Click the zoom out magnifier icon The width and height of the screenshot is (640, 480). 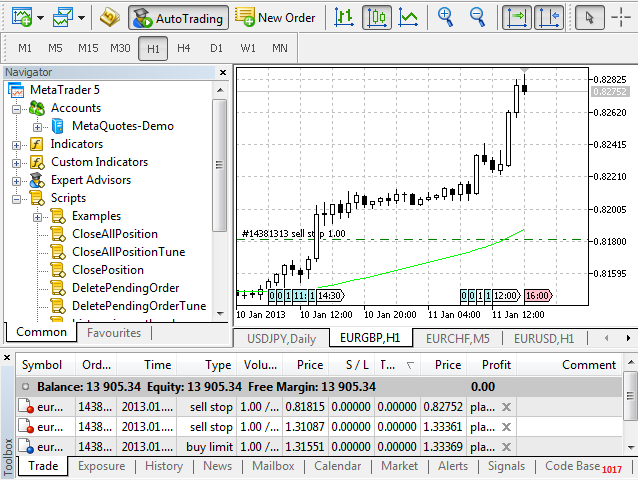tap(477, 17)
